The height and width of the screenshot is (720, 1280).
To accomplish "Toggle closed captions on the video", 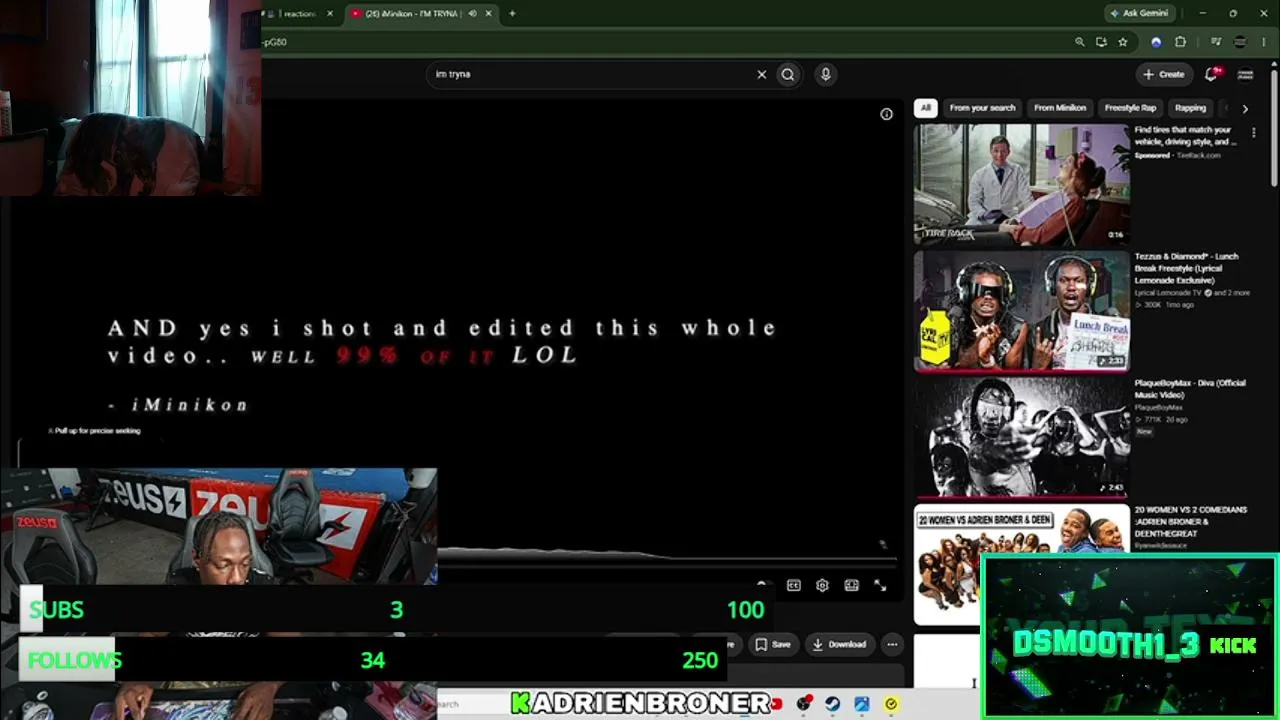I will click(x=793, y=586).
